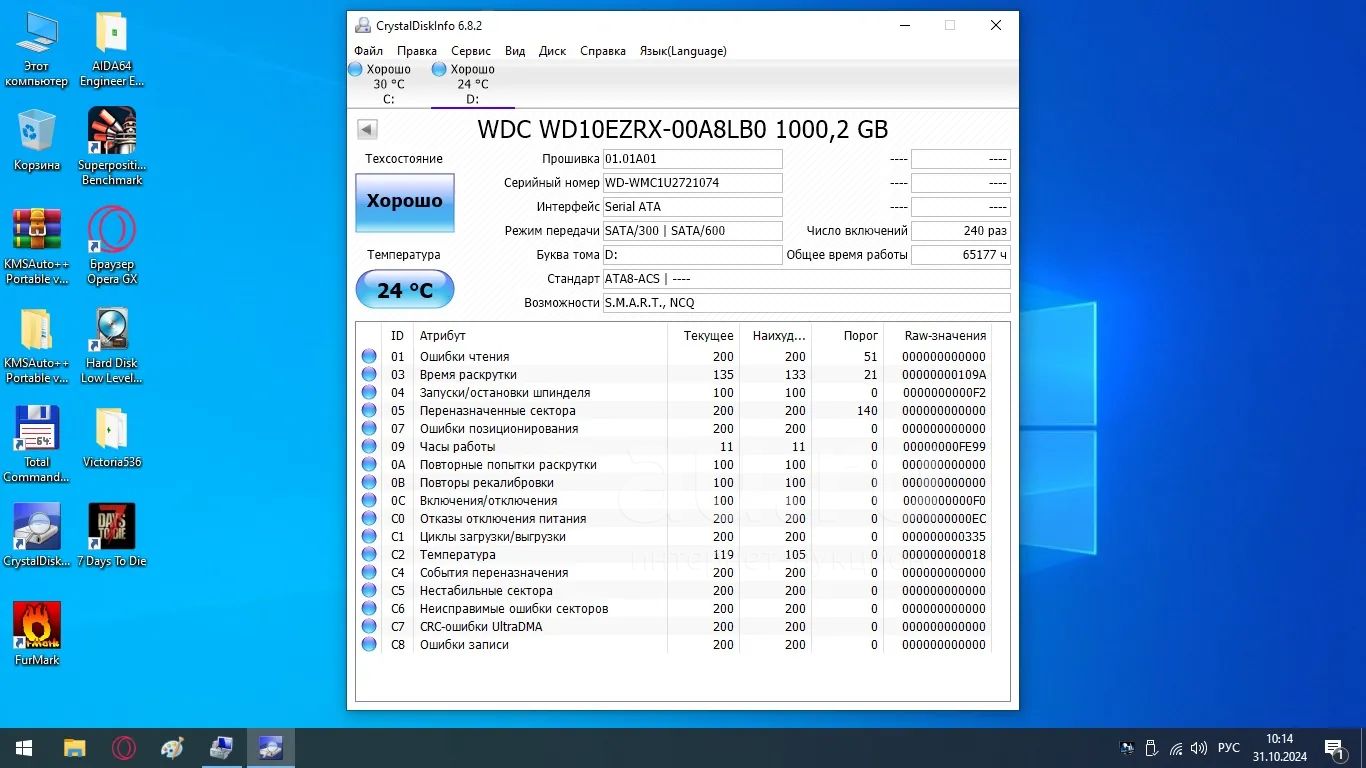Click the status orb for Температура row

coord(369,555)
